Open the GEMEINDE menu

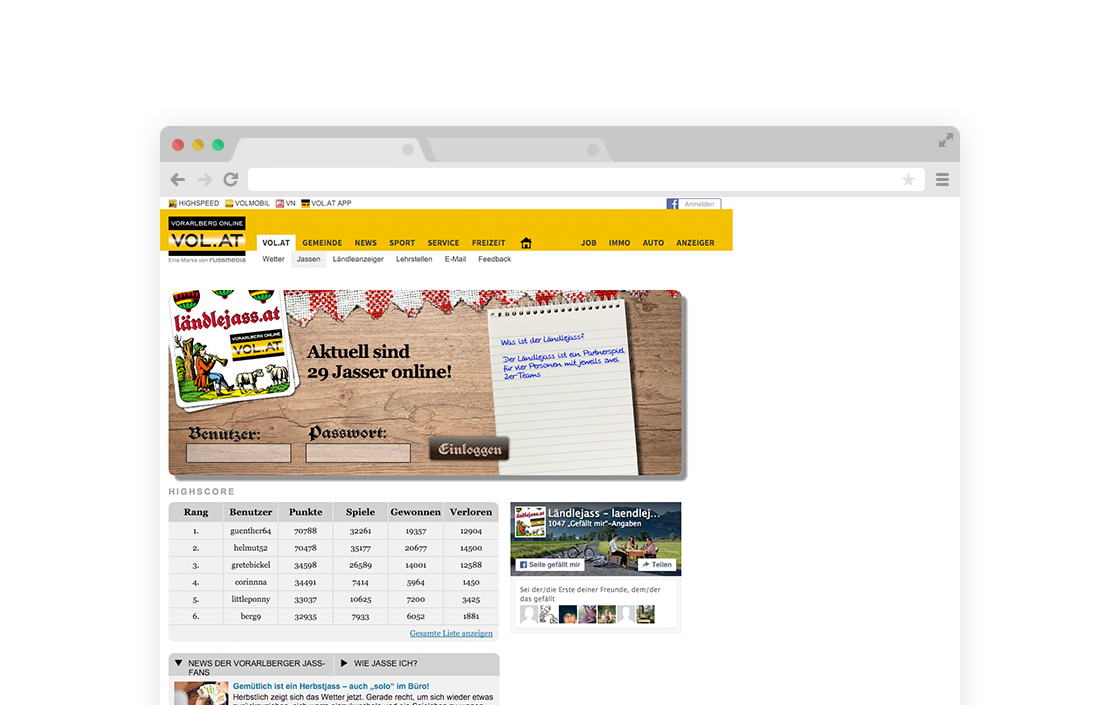point(322,243)
